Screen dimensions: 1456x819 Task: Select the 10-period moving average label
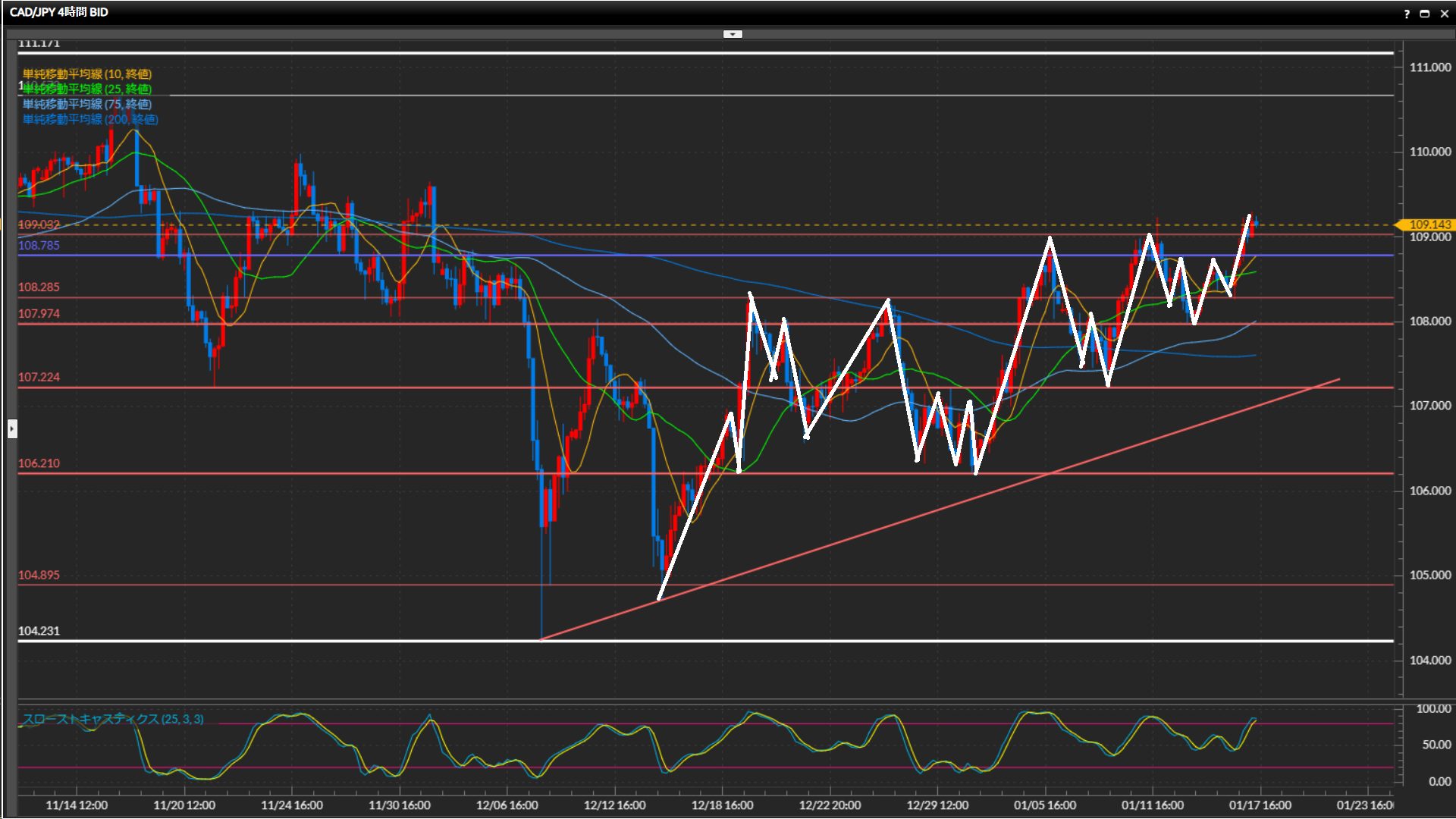tap(87, 74)
